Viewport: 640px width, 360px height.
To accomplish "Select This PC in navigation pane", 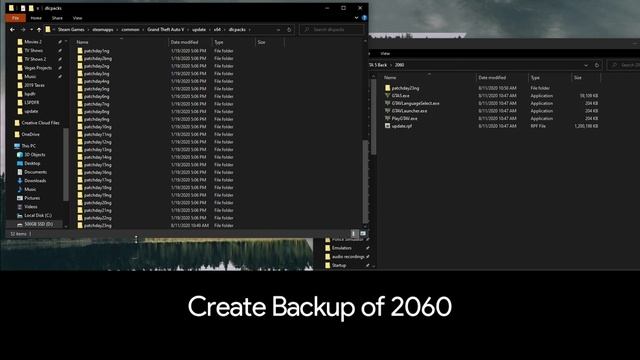I will [28, 146].
